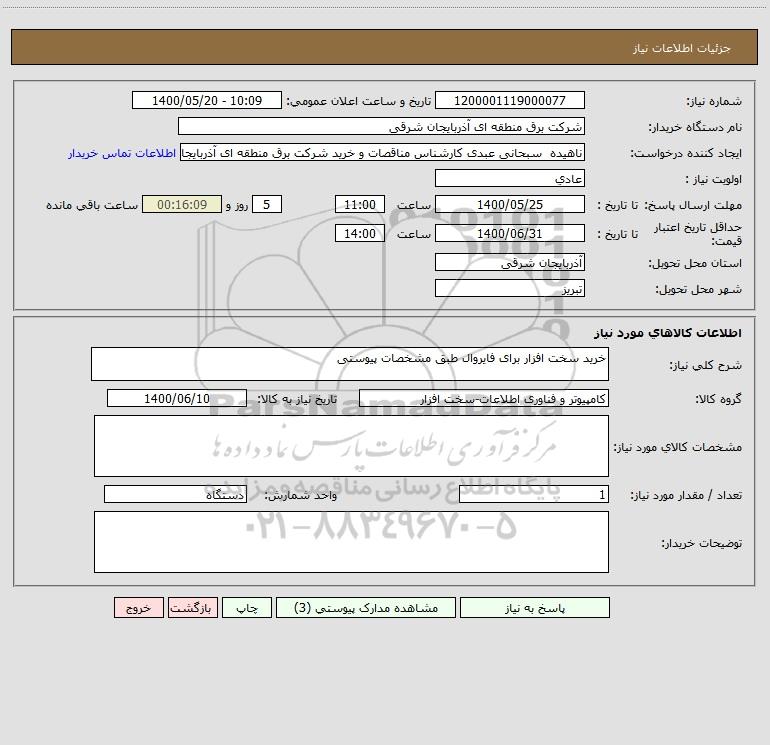Click the مشخصات کالای مورد نیاز text area

point(351,446)
